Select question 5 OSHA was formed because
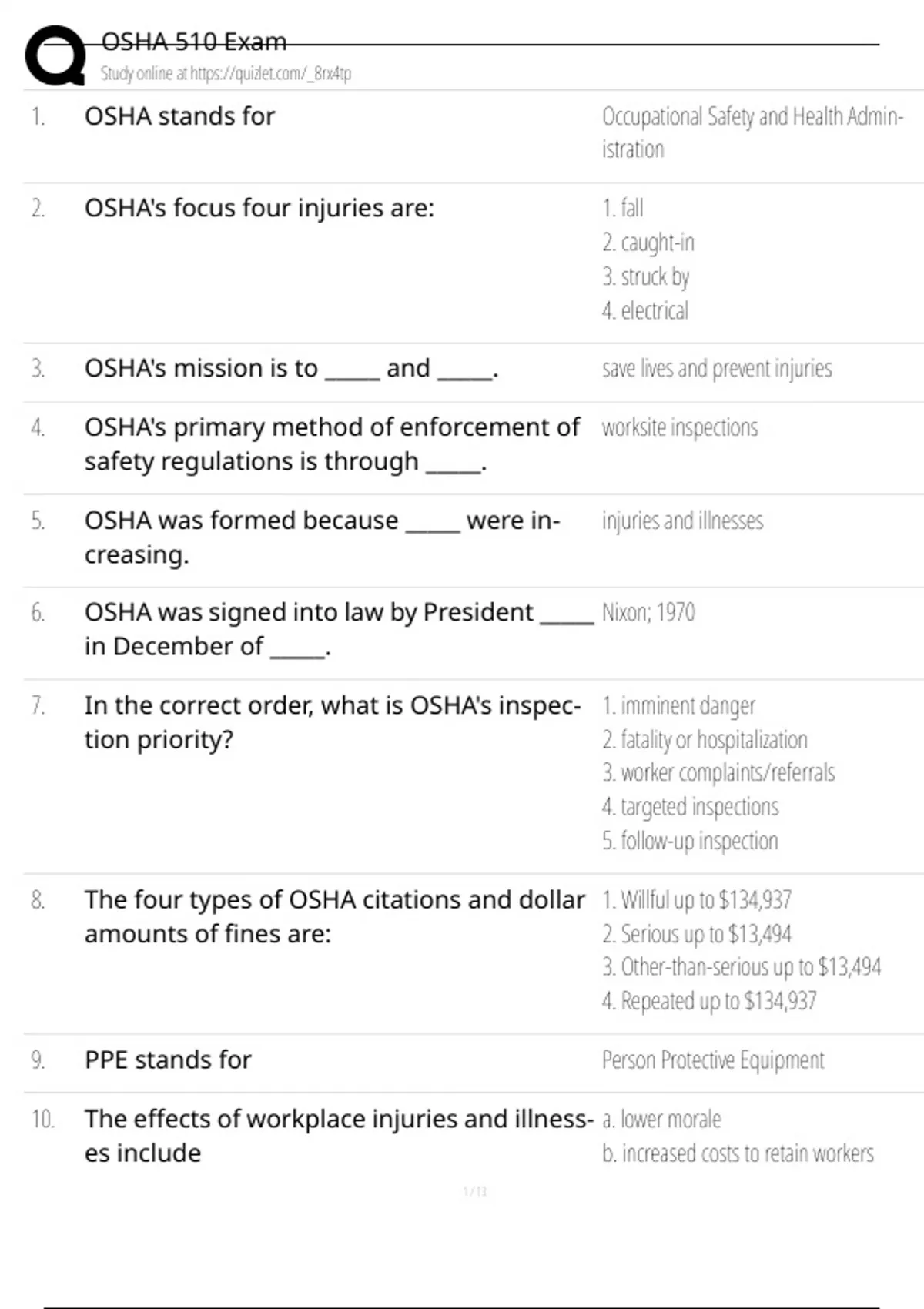This screenshot has height=1309, width=924. coord(323,537)
